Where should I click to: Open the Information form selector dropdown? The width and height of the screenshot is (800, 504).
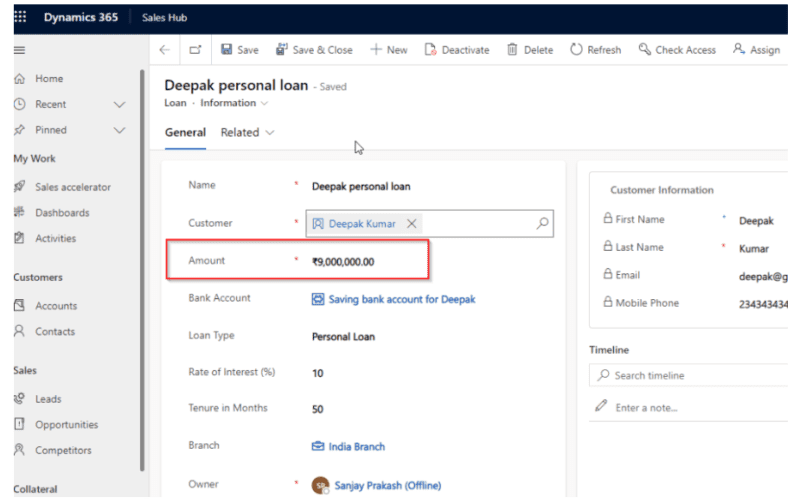pyautogui.click(x=235, y=103)
